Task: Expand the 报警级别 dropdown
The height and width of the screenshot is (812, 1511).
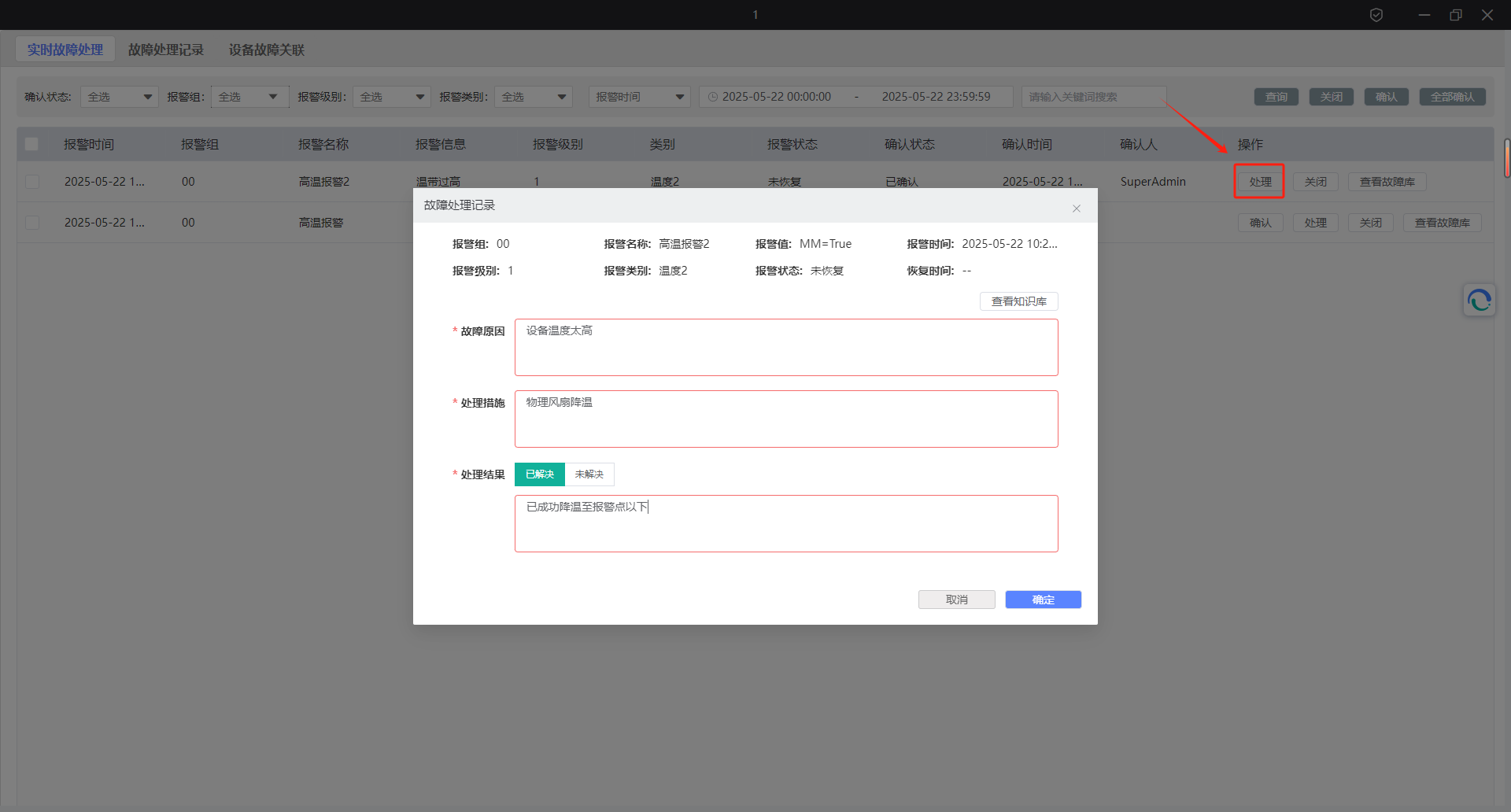Action: (x=391, y=97)
